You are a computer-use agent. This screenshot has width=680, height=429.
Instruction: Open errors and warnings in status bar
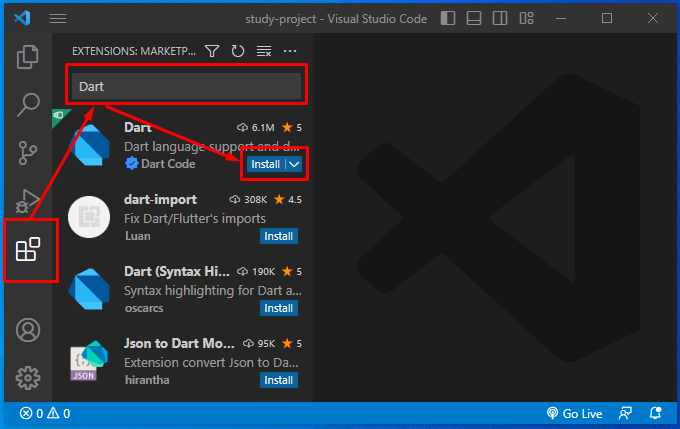pyautogui.click(x=45, y=413)
